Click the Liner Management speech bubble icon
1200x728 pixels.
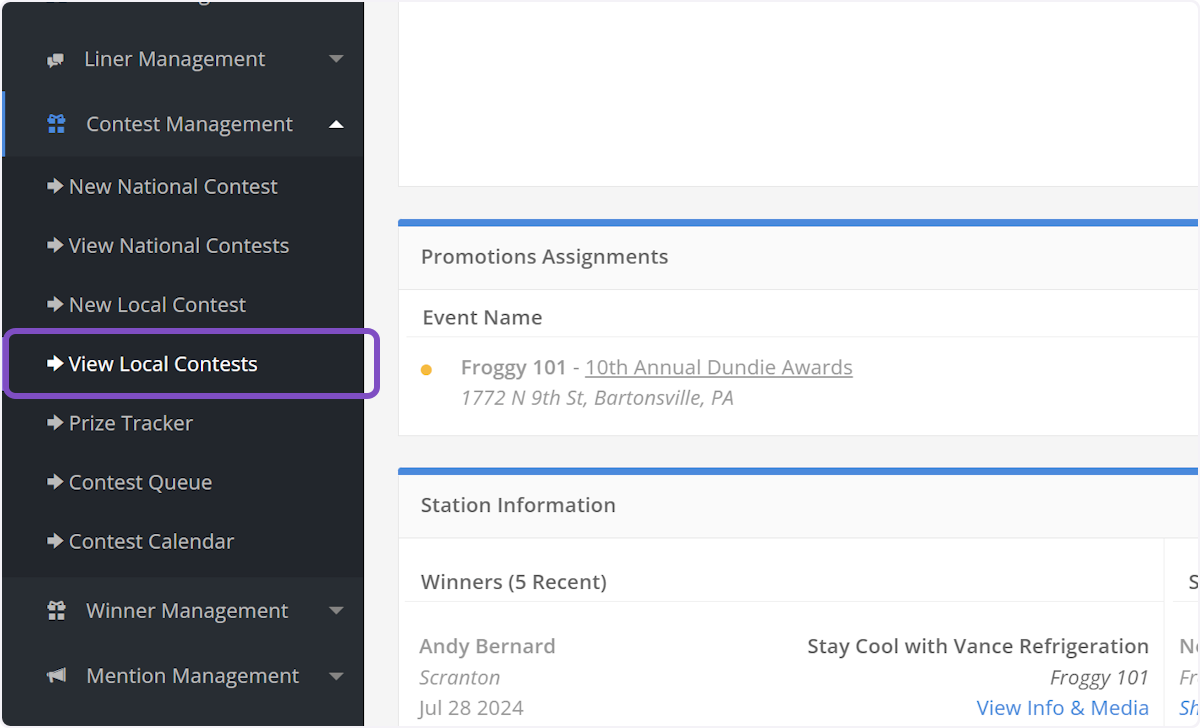56,60
